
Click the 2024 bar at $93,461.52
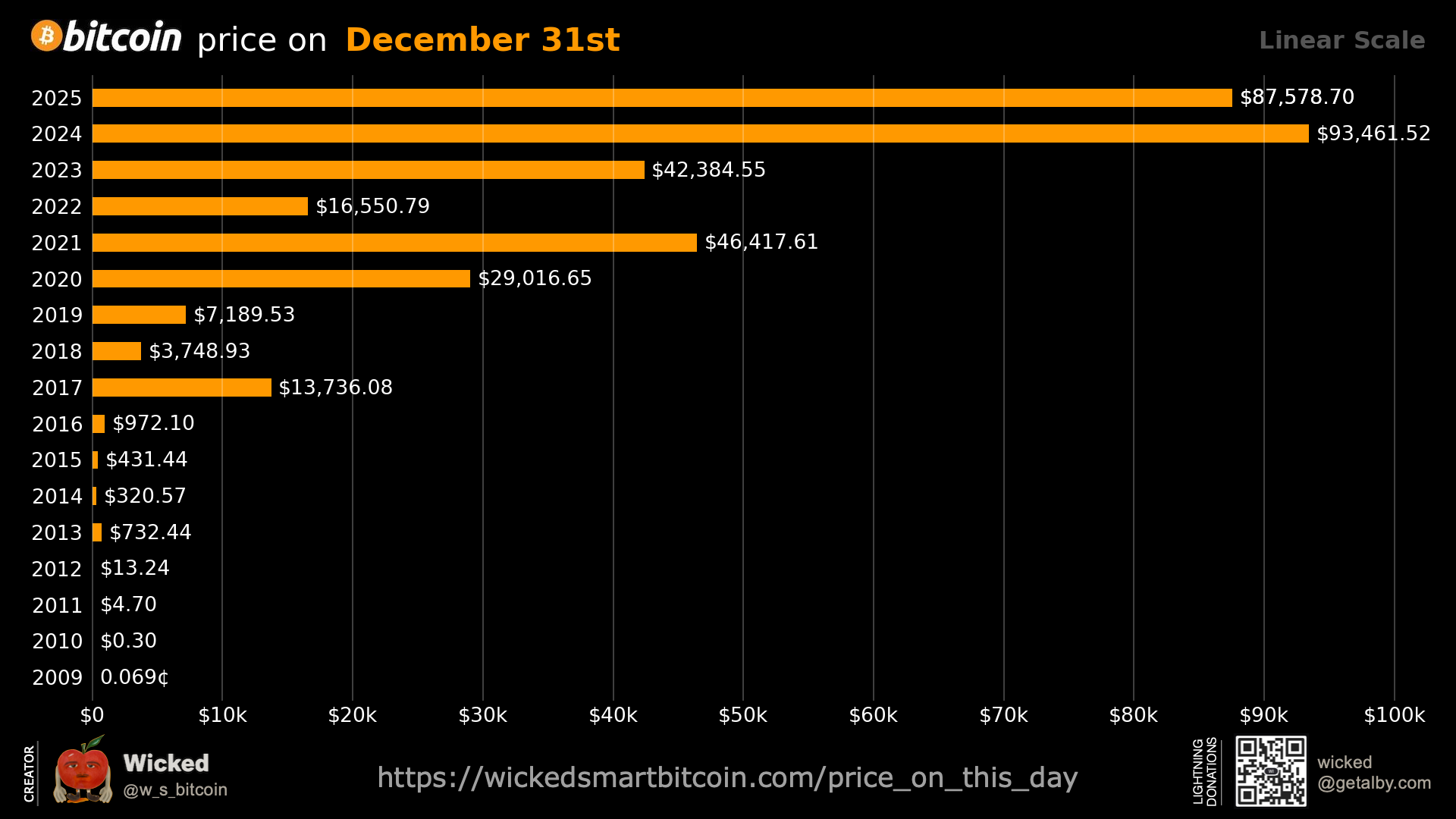click(x=700, y=133)
